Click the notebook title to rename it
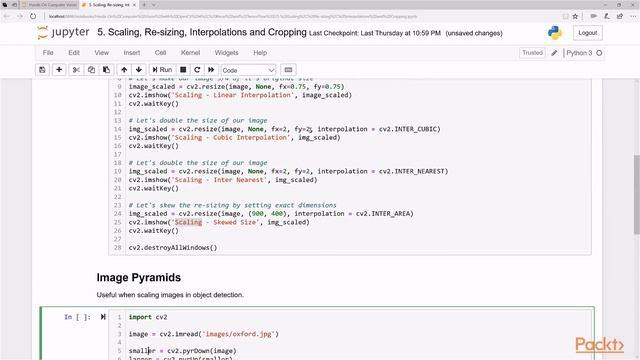 [x=202, y=32]
